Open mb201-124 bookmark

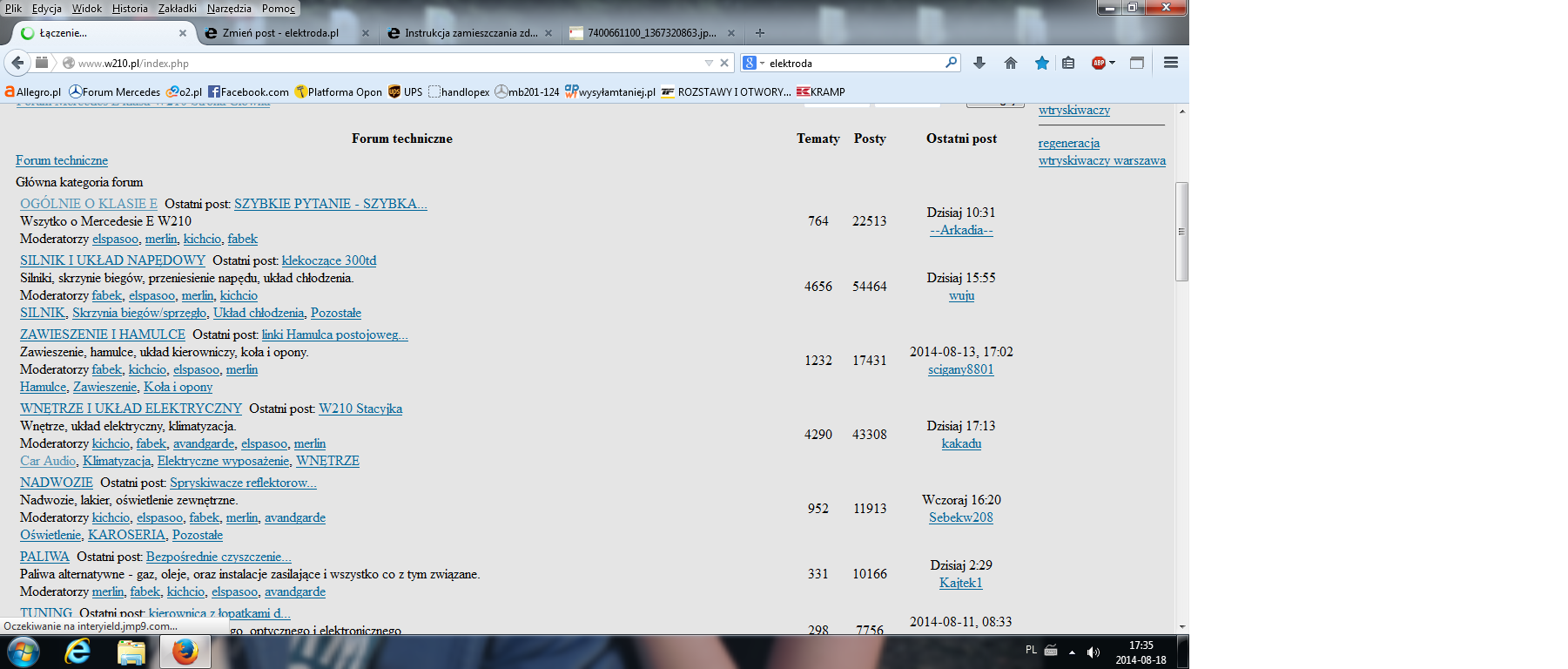527,91
